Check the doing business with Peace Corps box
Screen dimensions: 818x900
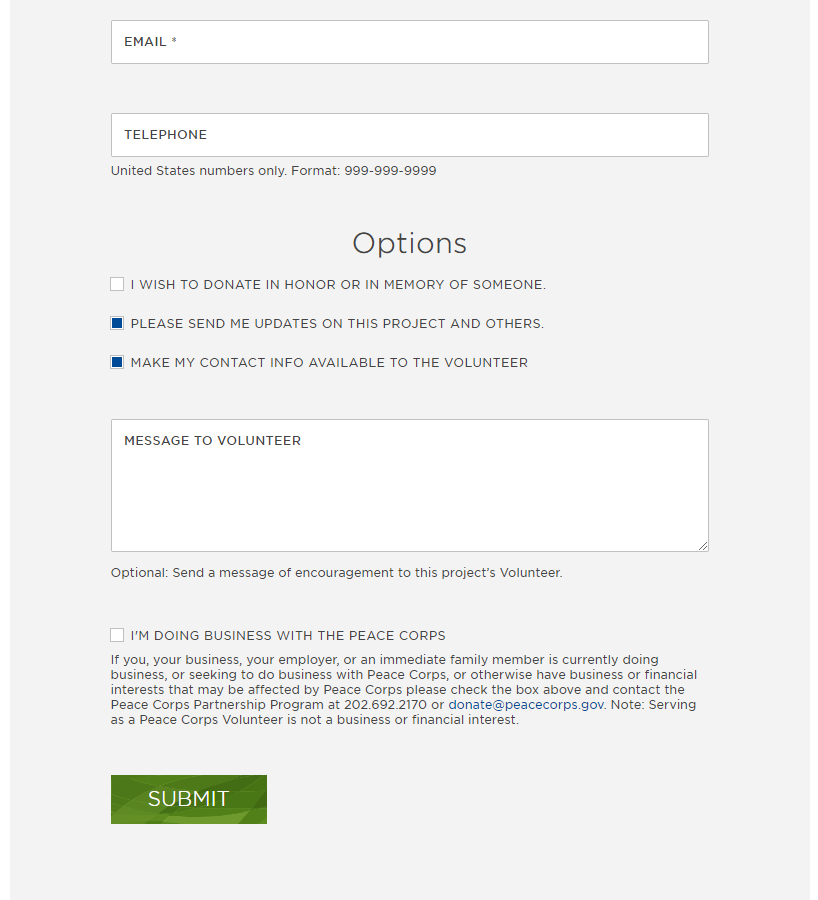[x=117, y=636]
